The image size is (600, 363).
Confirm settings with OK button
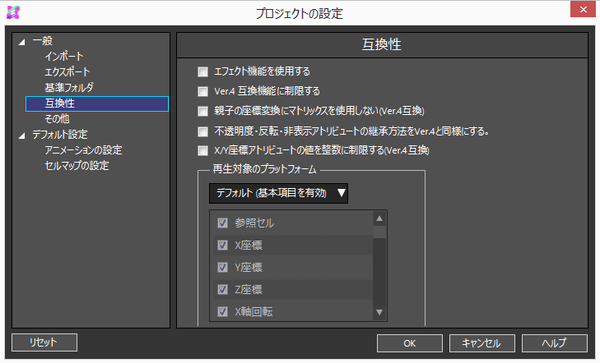pos(410,343)
